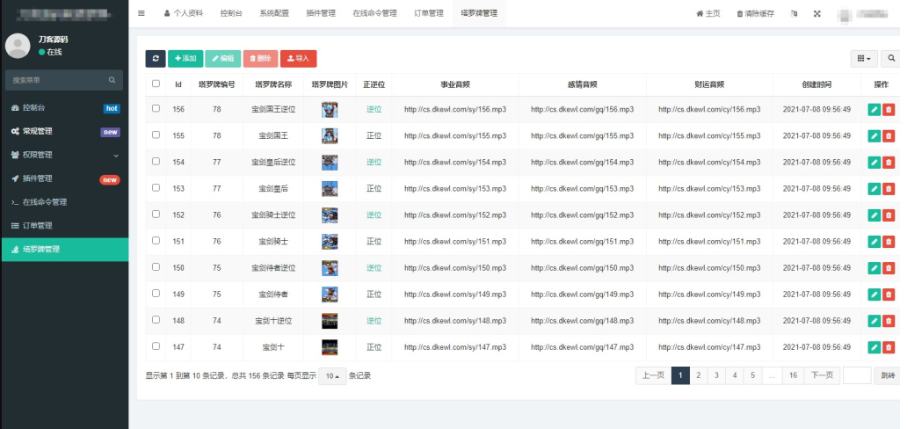Click the magnifier icon in sidebar search box
The image size is (908, 429).
[112, 79]
